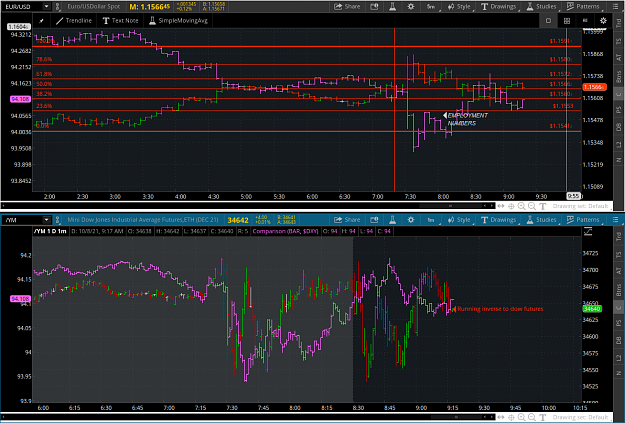Image resolution: width=625 pixels, height=423 pixels.
Task: Open the chart grid layout icon
Action: (567, 21)
